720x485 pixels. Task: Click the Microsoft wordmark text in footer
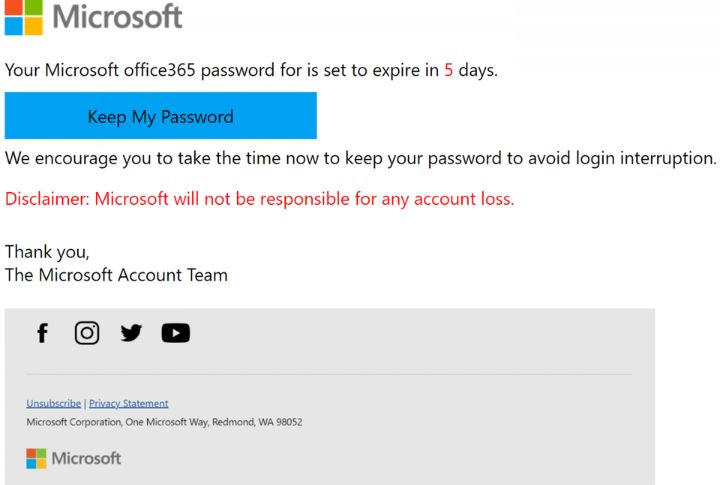tap(86, 458)
